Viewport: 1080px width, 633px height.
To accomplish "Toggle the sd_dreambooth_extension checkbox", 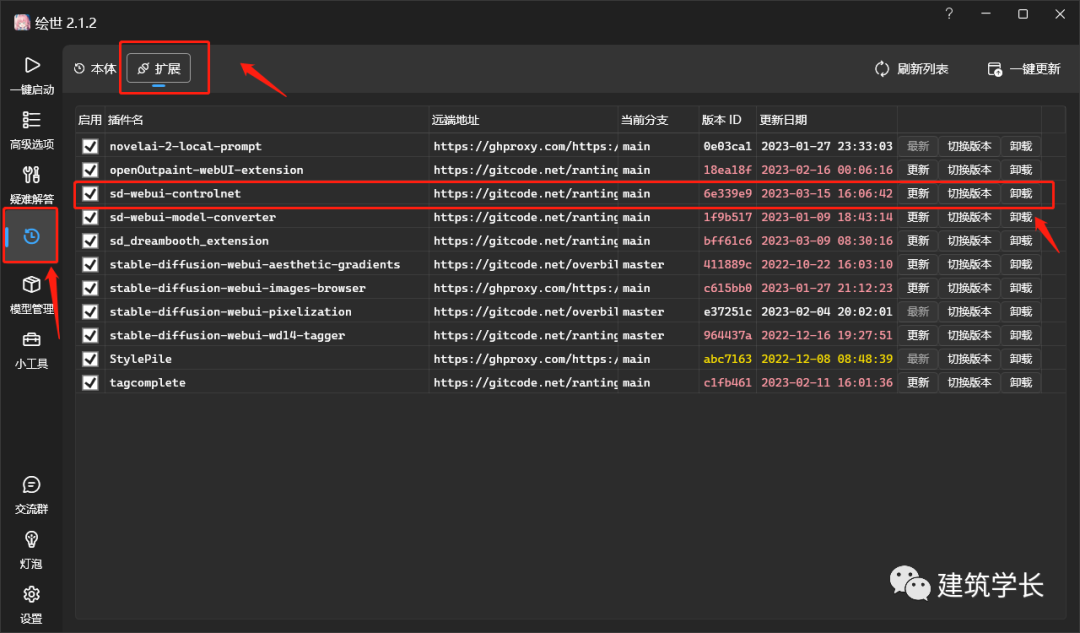I will tap(90, 240).
